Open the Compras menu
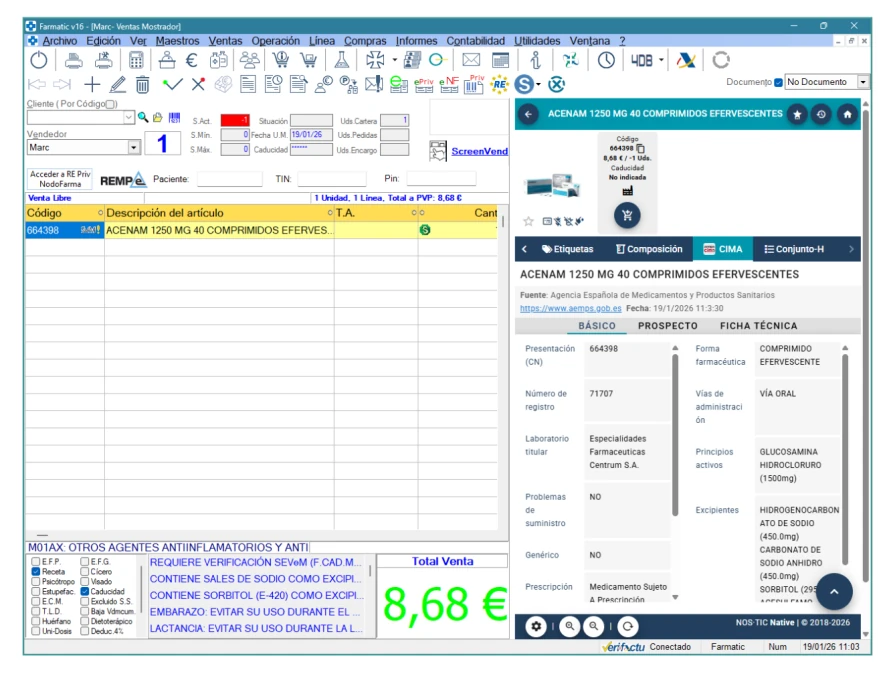Screen dimensions: 883x676 [x=365, y=41]
